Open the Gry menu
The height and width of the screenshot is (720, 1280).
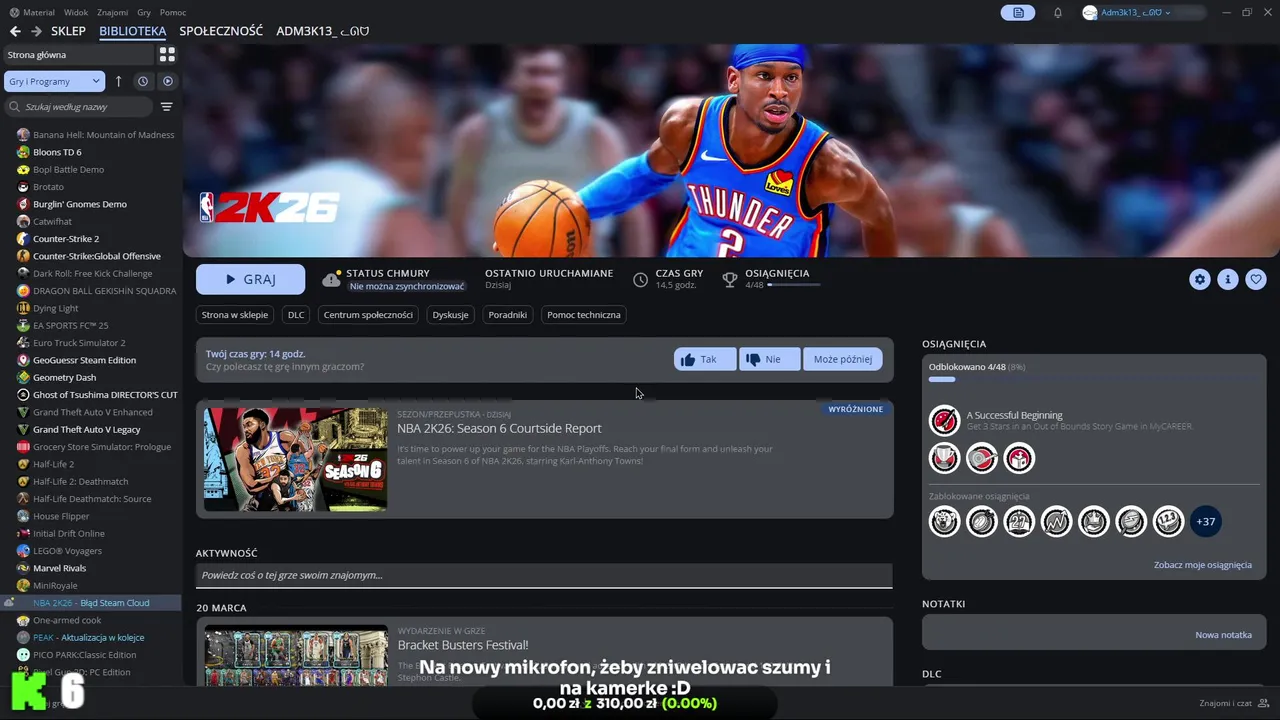(x=144, y=12)
